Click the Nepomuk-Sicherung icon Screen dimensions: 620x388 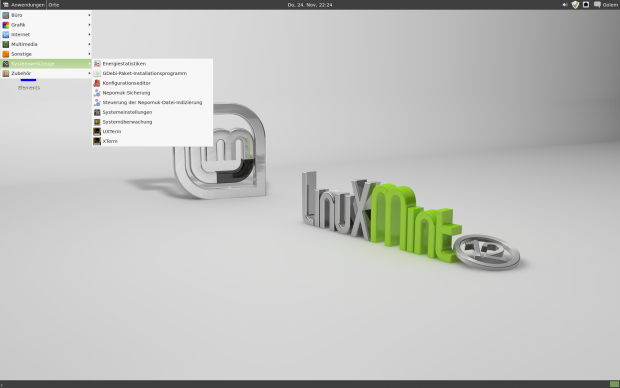click(97, 93)
